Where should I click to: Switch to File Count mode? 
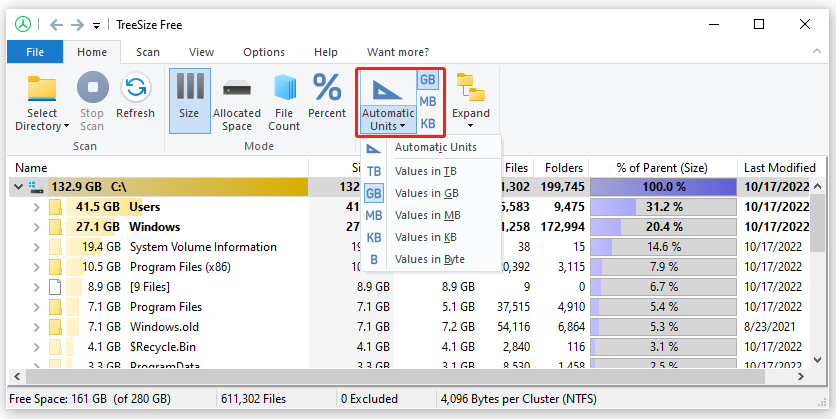[x=284, y=102]
